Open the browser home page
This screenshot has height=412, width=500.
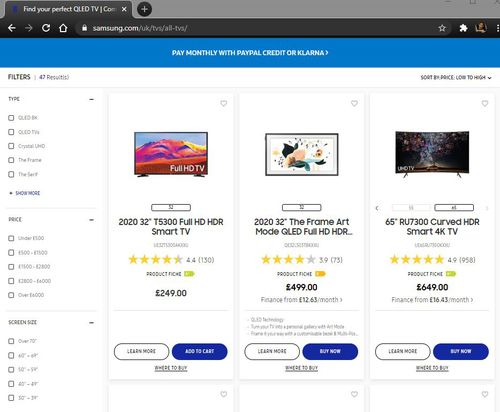coord(63,28)
